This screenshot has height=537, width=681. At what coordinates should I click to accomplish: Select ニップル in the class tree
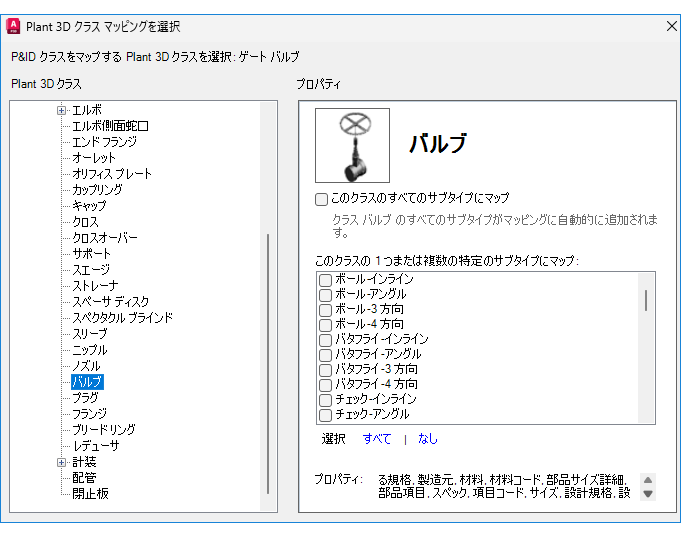pyautogui.click(x=89, y=350)
